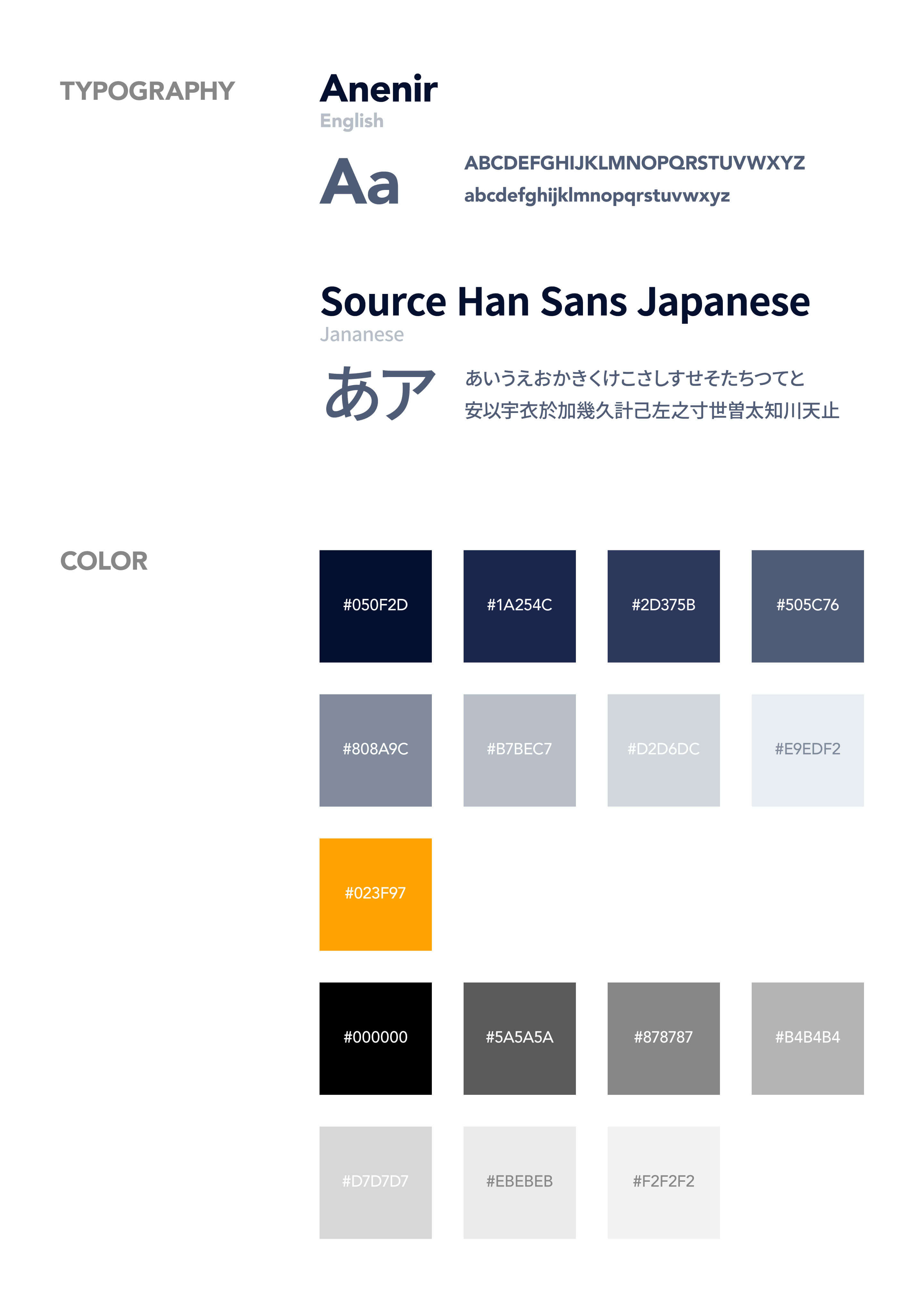Click the English subtitle label
The image size is (924, 1313).
point(352,121)
